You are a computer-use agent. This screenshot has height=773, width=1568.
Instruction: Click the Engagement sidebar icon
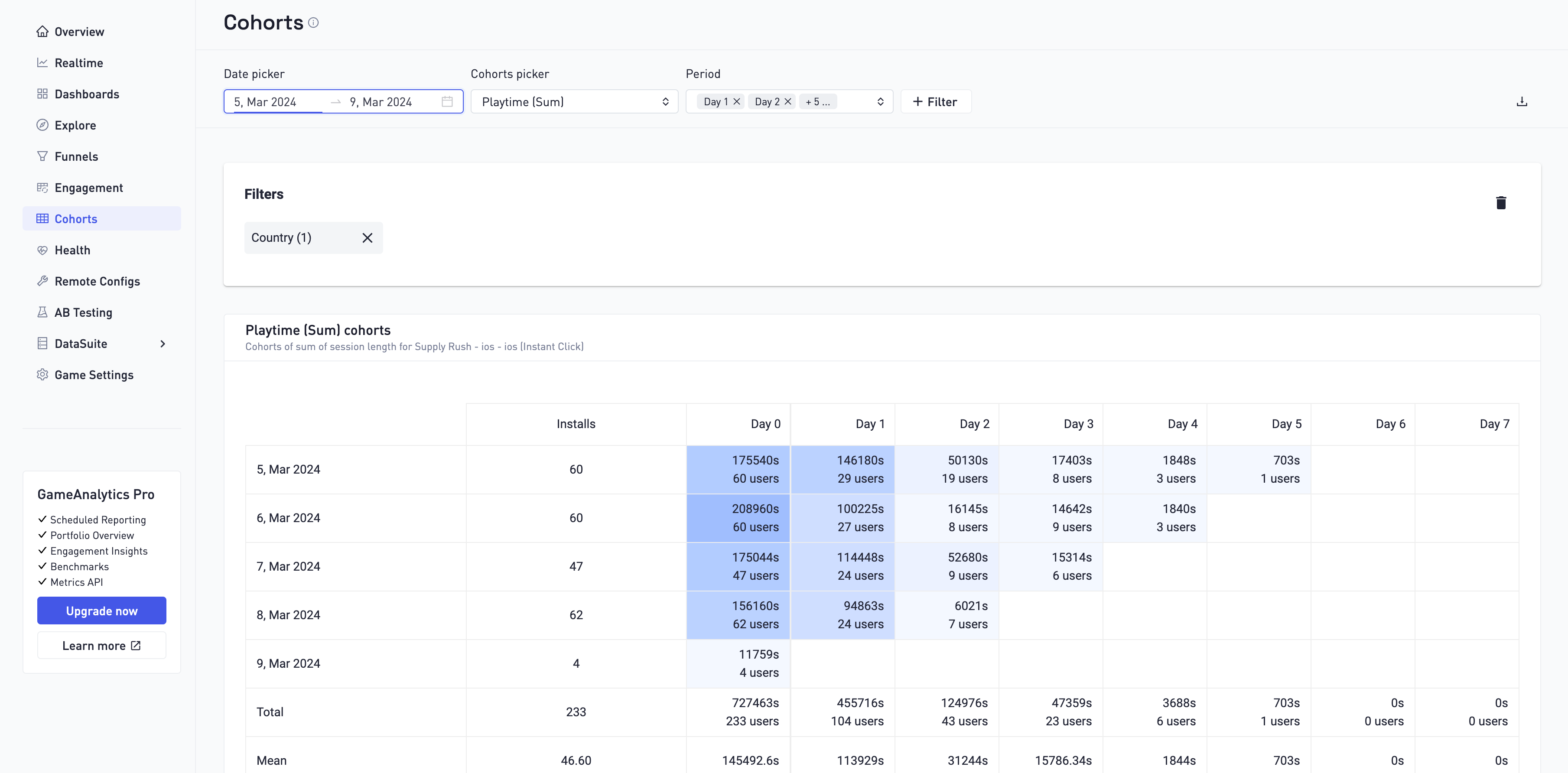(x=42, y=188)
